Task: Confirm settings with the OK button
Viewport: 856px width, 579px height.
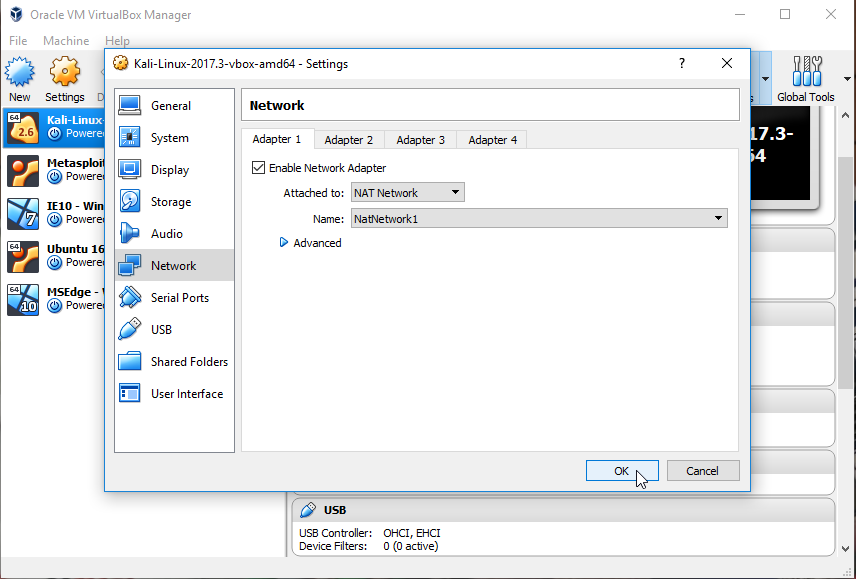Action: tap(622, 470)
